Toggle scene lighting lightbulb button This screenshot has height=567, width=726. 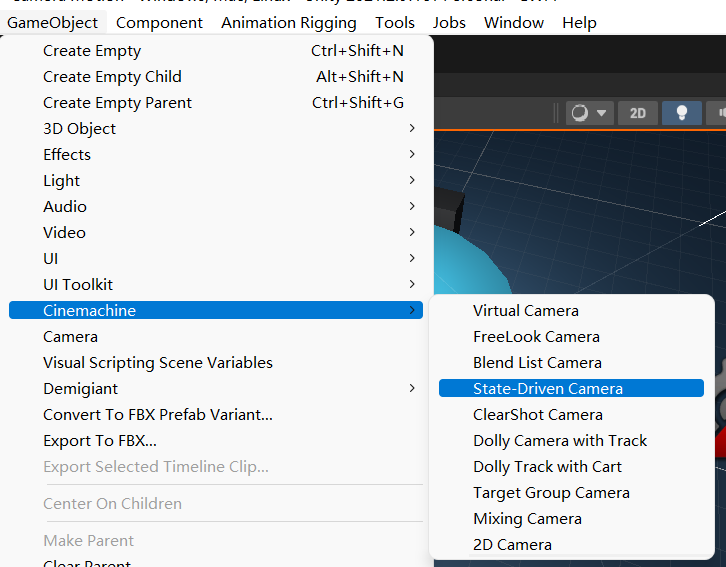pos(682,113)
